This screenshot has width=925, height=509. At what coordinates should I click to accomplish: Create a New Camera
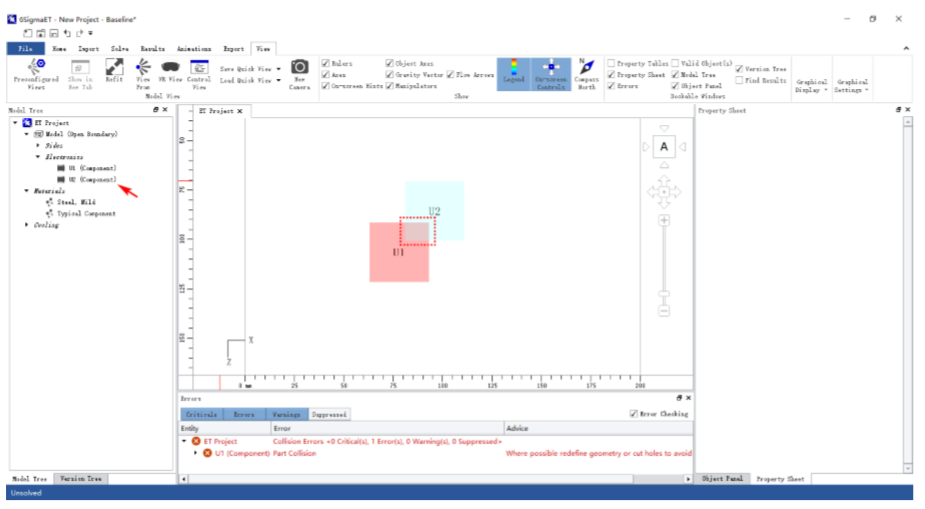coord(299,68)
